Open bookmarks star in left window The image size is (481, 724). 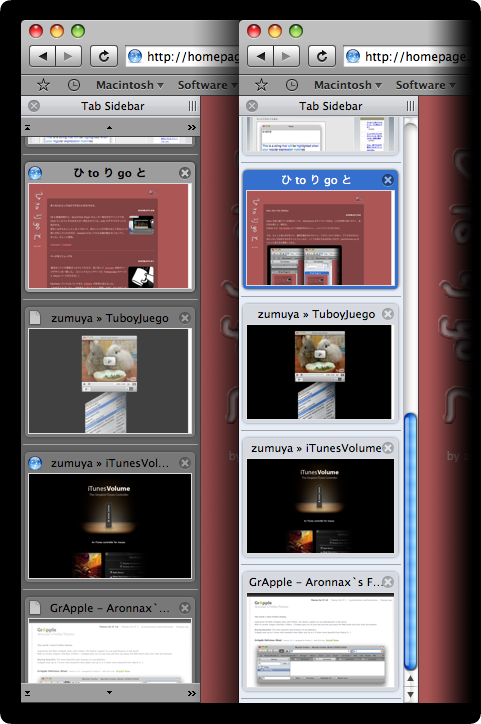[x=43, y=85]
